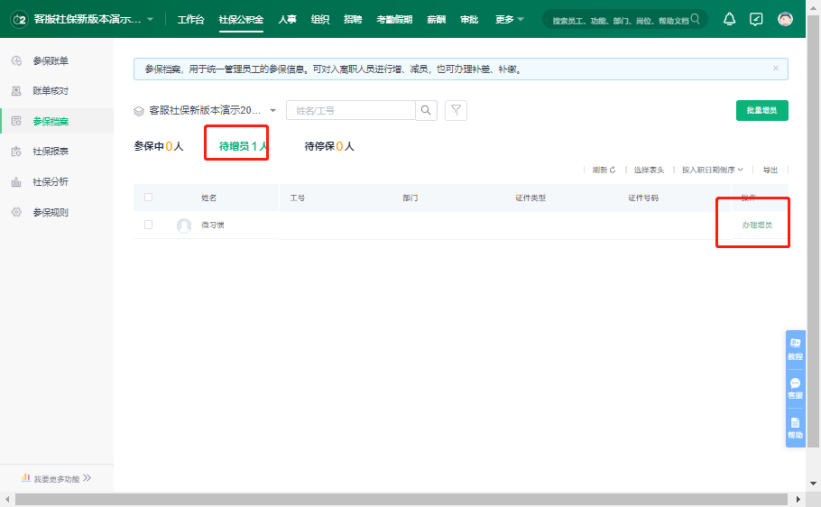This screenshot has height=507, width=821.
Task: Click the scroll-left arrow of horizontal scrollbar
Action: pyautogui.click(x=7, y=499)
